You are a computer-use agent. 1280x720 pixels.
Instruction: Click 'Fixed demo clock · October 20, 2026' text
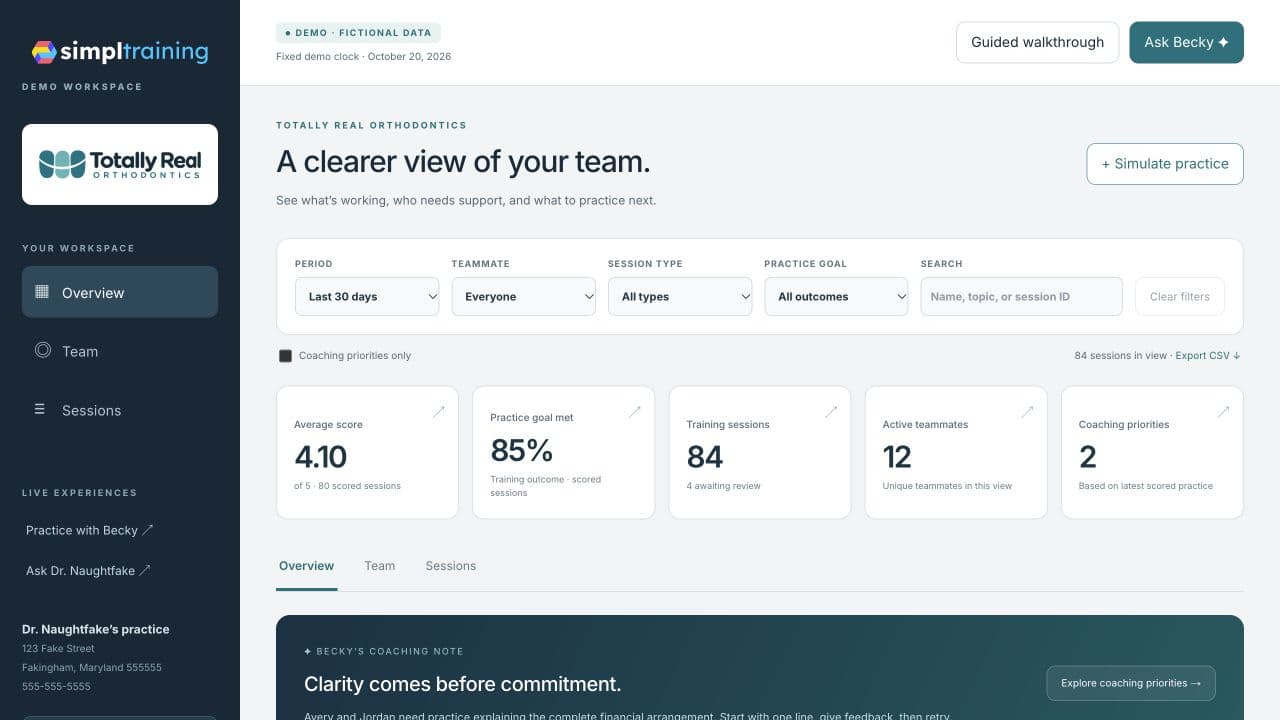point(363,57)
